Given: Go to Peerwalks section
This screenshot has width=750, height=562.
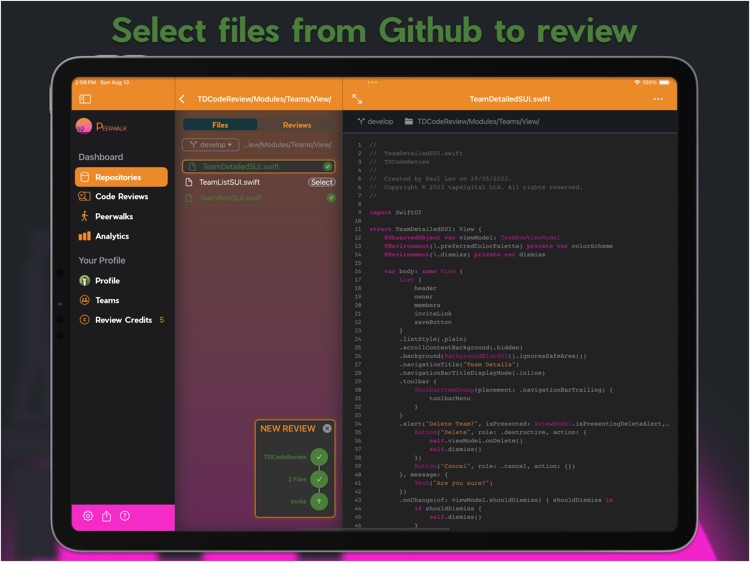Looking at the screenshot, I should tap(114, 217).
